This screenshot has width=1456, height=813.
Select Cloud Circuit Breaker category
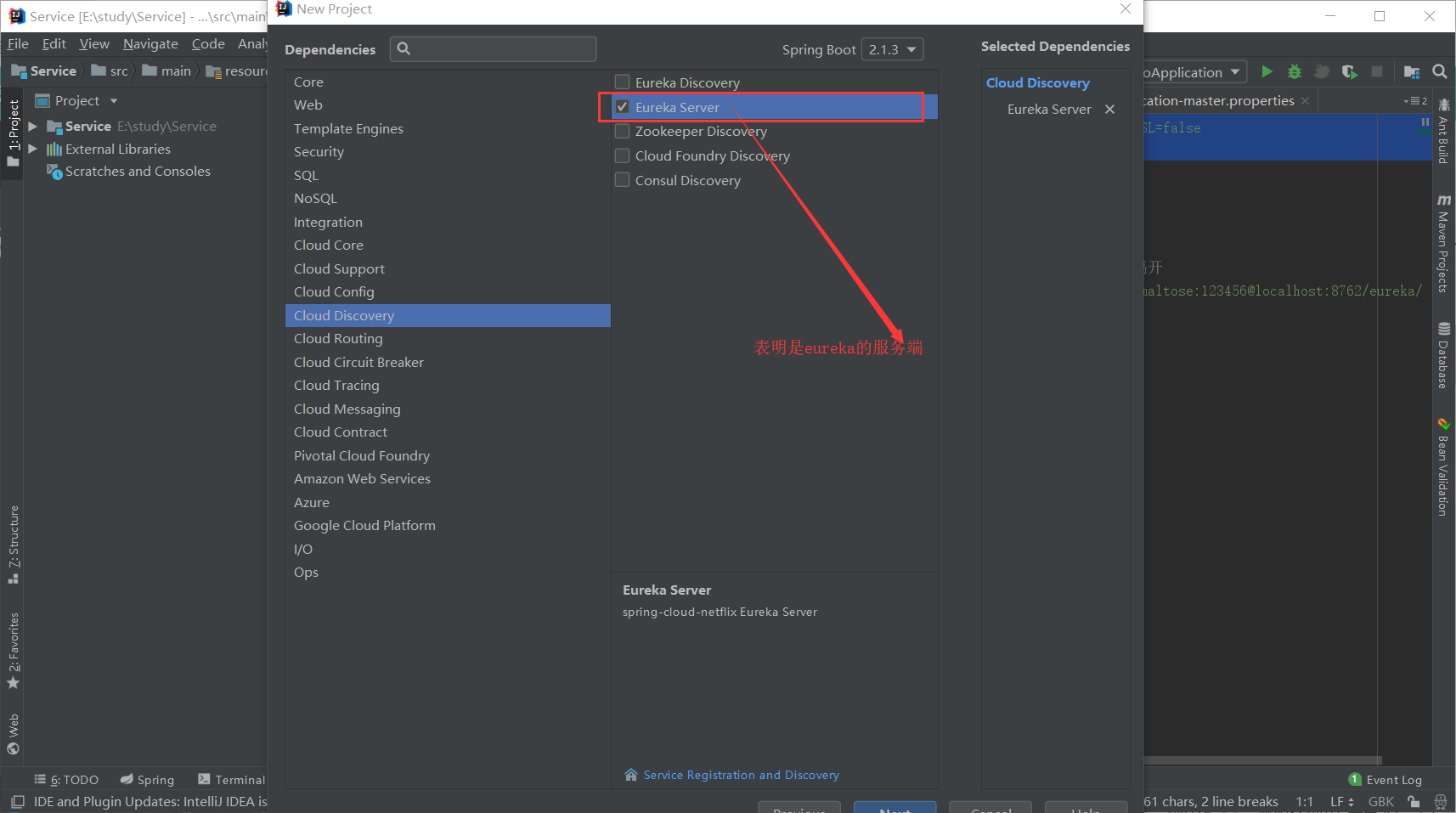point(448,363)
